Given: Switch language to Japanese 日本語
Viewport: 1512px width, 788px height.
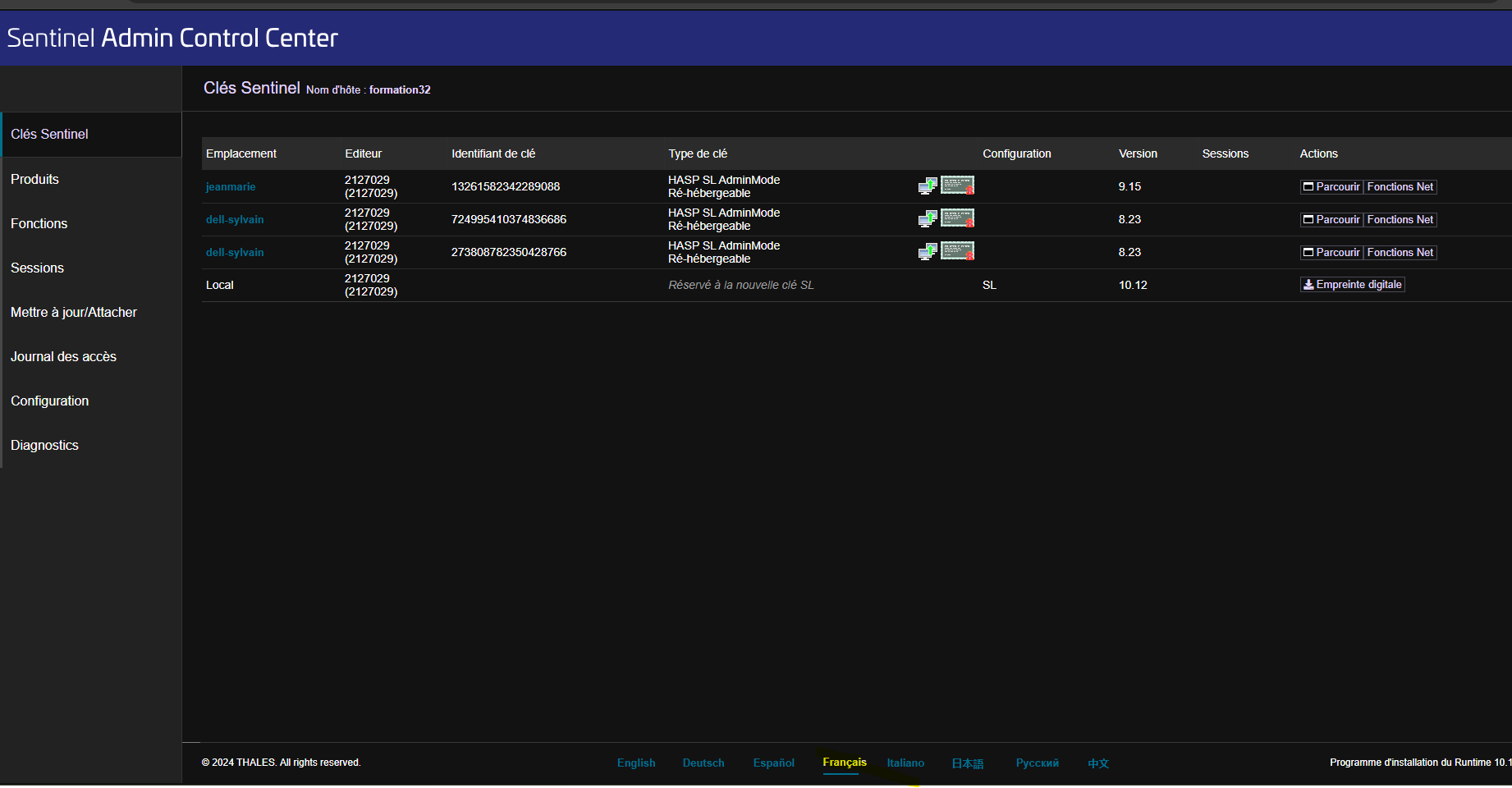Looking at the screenshot, I should (x=968, y=763).
